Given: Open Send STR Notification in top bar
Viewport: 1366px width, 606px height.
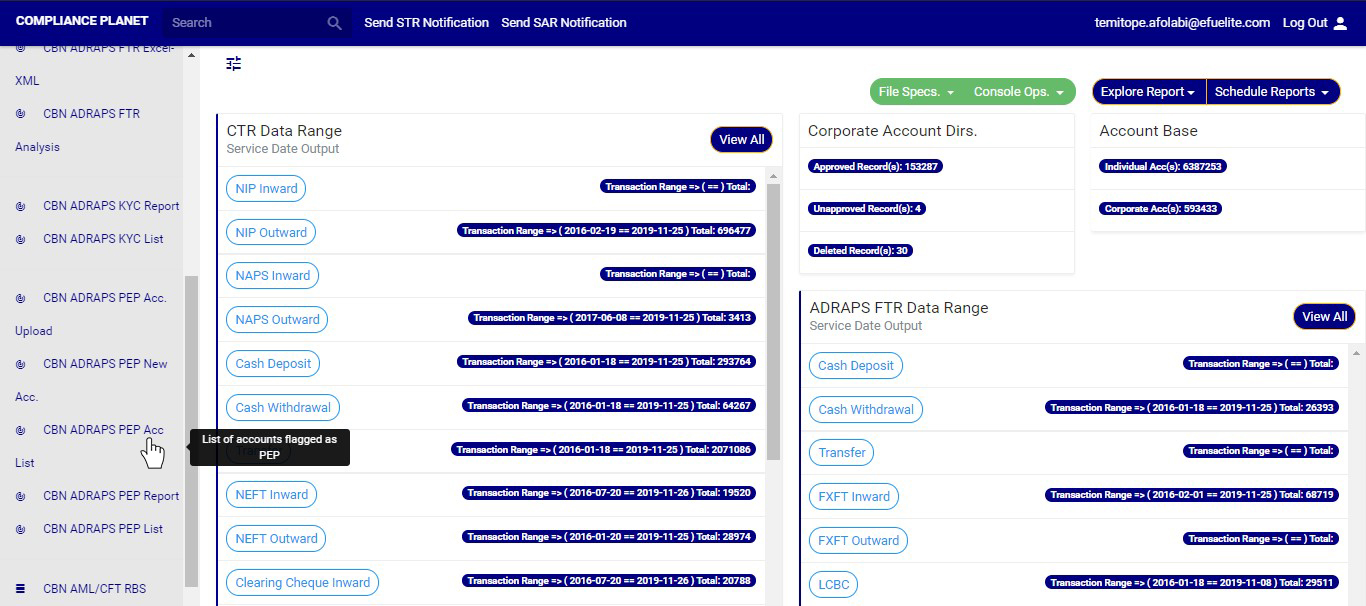Looking at the screenshot, I should (426, 23).
